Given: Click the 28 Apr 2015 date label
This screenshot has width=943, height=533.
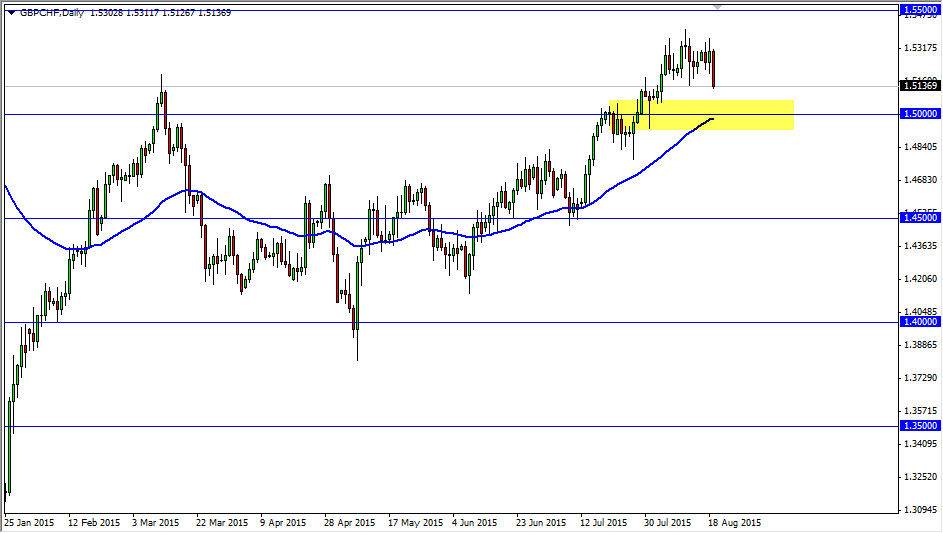Looking at the screenshot, I should [349, 523].
